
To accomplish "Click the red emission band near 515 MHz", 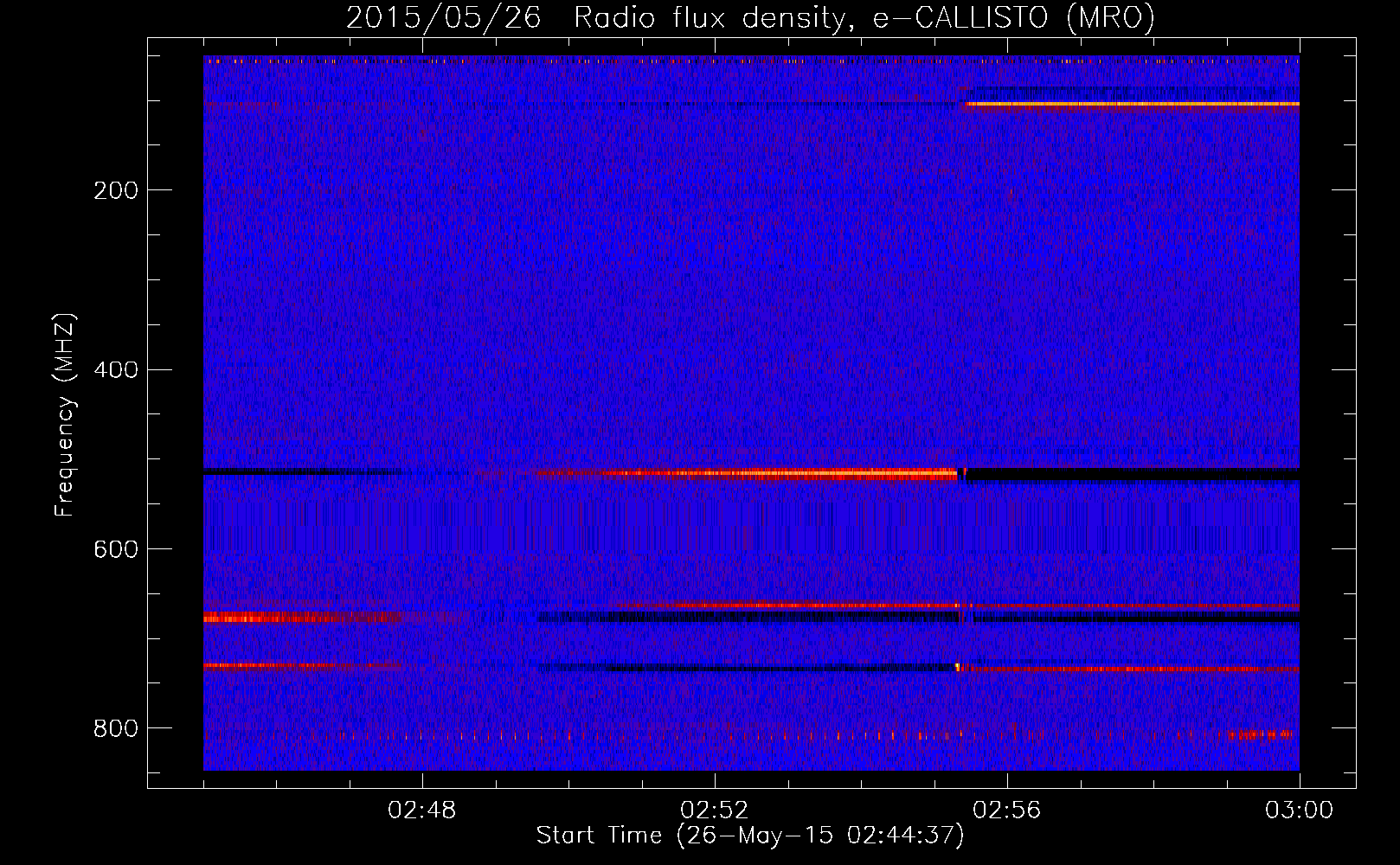I will point(746,474).
